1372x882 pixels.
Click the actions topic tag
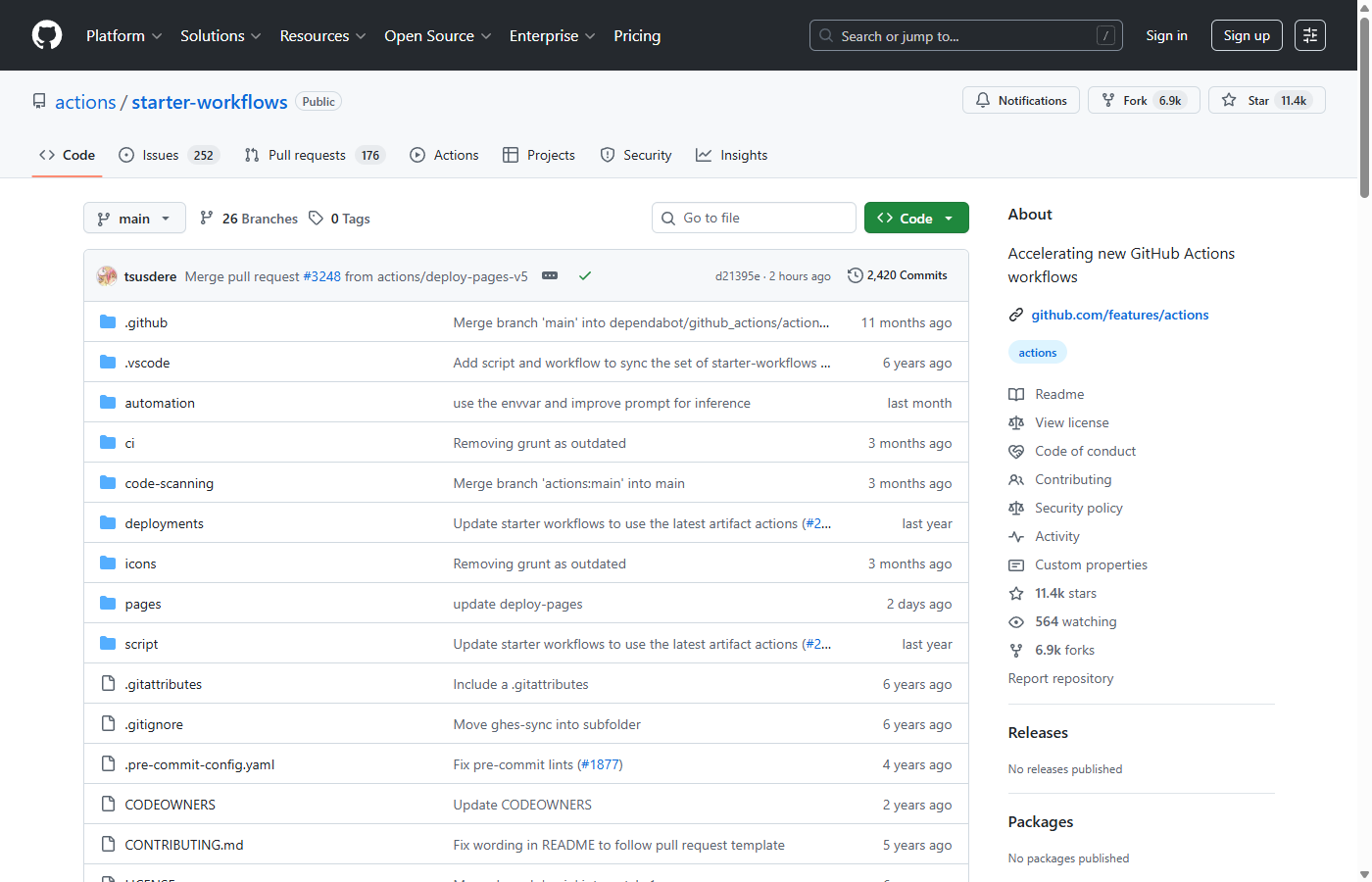click(x=1037, y=352)
